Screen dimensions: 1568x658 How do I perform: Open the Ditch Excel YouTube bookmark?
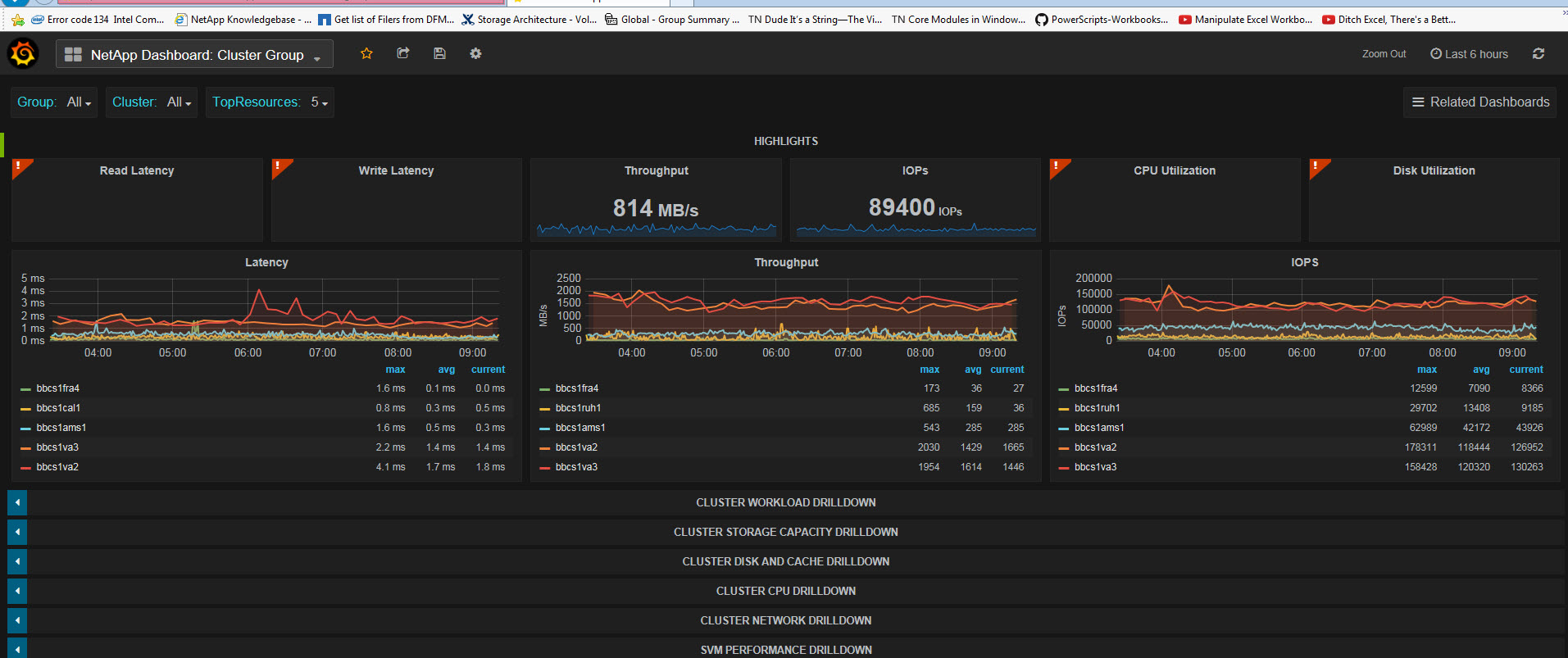point(1389,20)
